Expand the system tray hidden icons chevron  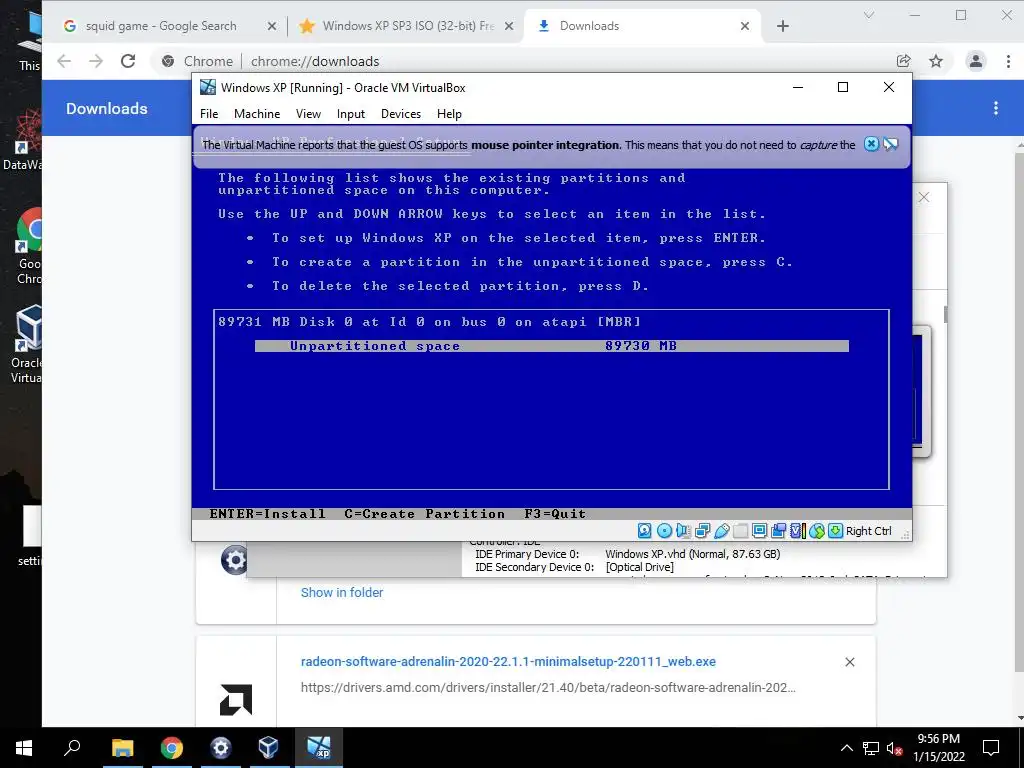click(846, 748)
